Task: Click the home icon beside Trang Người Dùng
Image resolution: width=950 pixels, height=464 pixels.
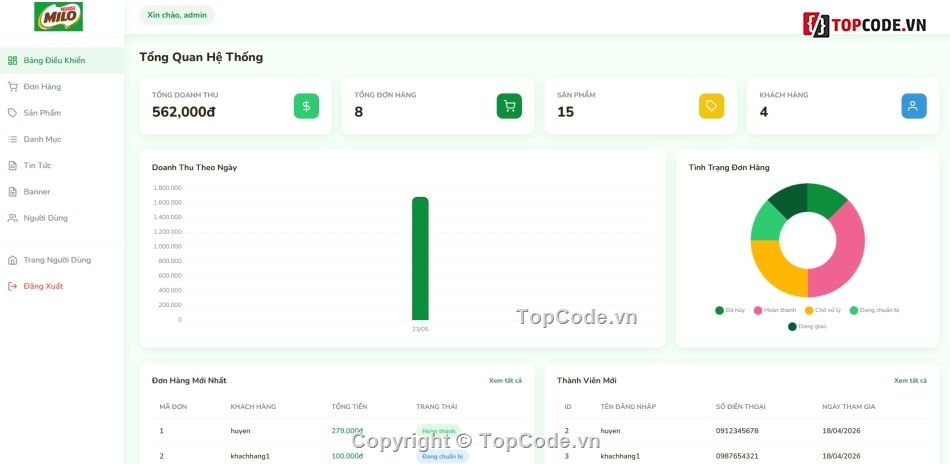Action: tap(12, 260)
